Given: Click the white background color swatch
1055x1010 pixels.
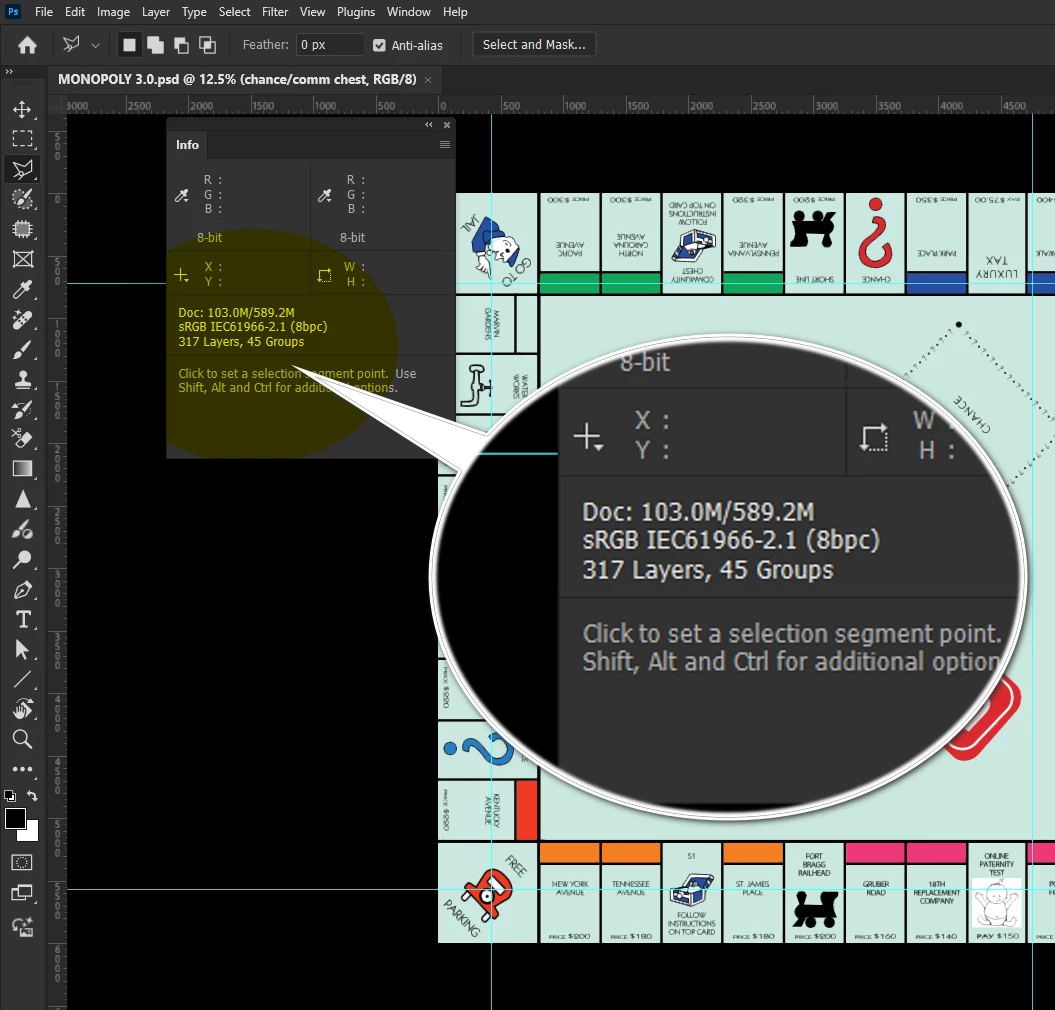Looking at the screenshot, I should tap(31, 834).
